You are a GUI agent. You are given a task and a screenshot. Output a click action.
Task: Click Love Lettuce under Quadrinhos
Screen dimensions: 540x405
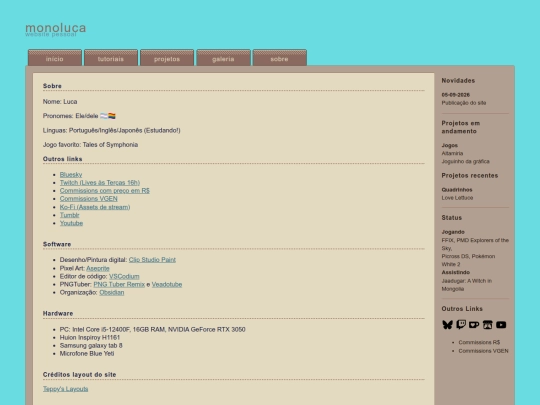click(x=457, y=198)
